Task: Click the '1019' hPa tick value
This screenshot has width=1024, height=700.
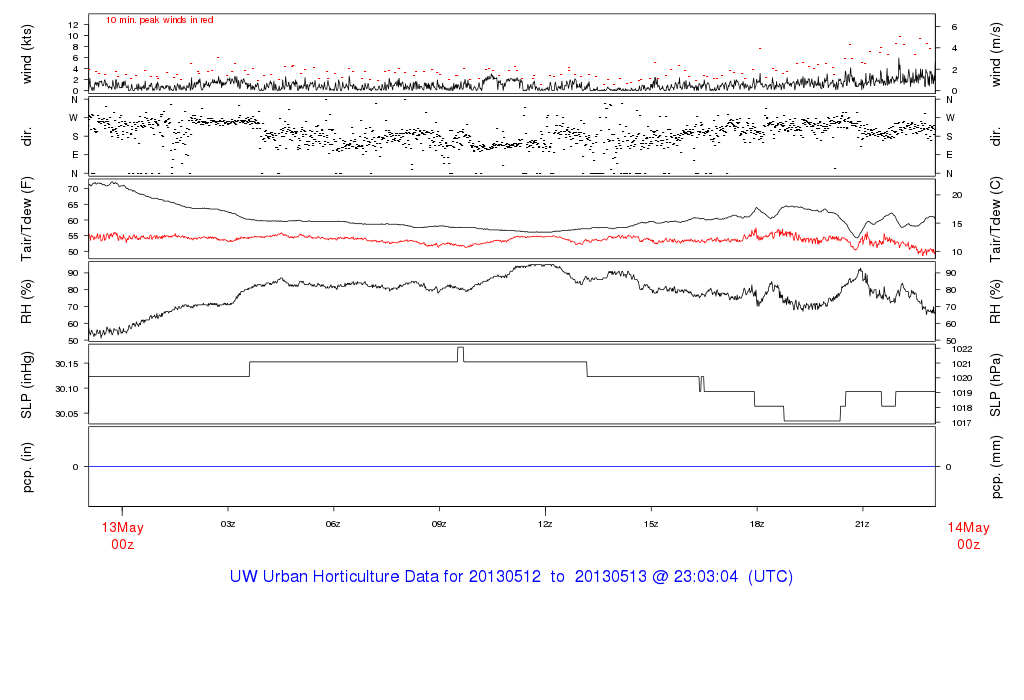Action: coord(963,393)
